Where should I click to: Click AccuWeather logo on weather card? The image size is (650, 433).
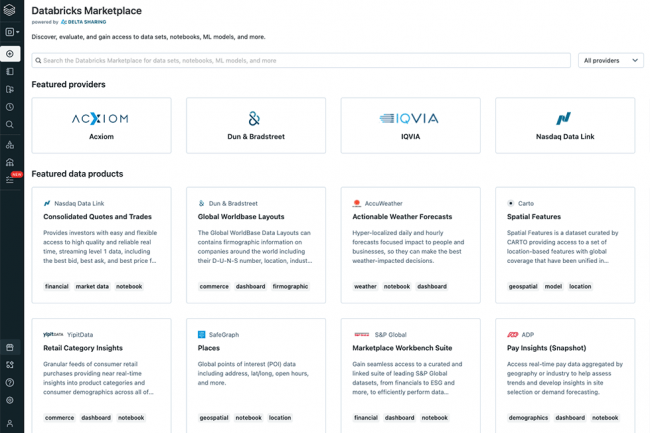357,203
